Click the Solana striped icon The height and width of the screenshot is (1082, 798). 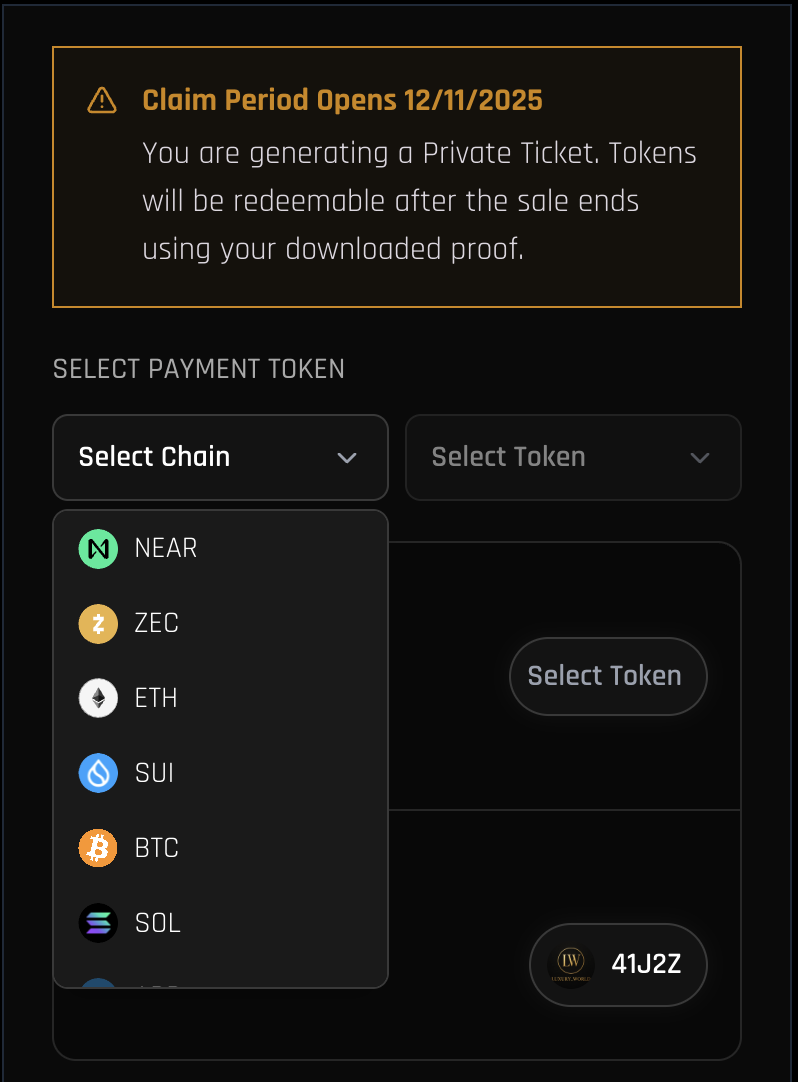click(x=98, y=922)
